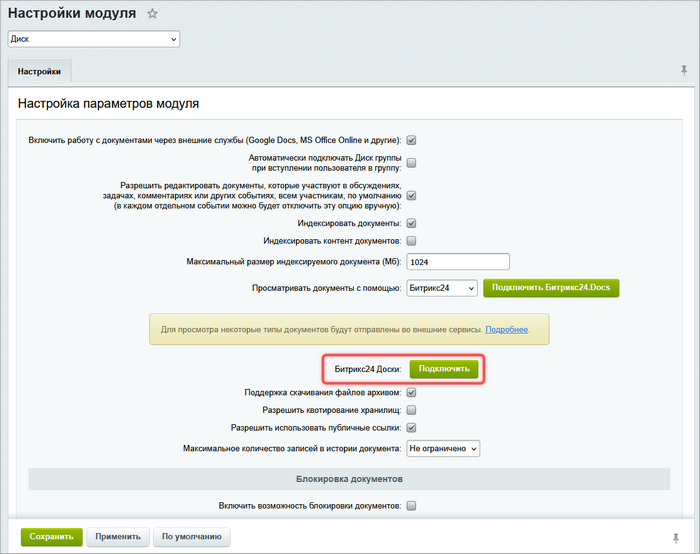Toggle the allow public links checkbox

click(411, 428)
